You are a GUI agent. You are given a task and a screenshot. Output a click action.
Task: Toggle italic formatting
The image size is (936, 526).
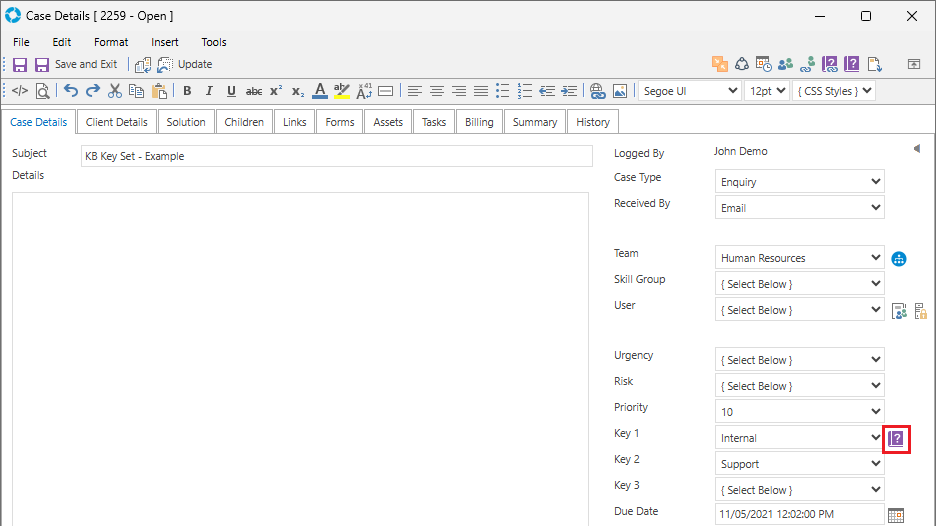(209, 91)
